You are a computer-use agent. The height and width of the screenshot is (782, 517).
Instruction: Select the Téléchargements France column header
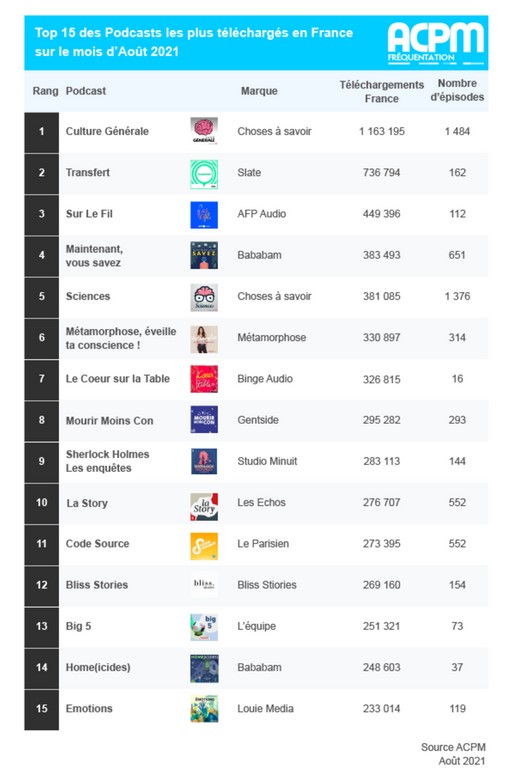[x=381, y=91]
